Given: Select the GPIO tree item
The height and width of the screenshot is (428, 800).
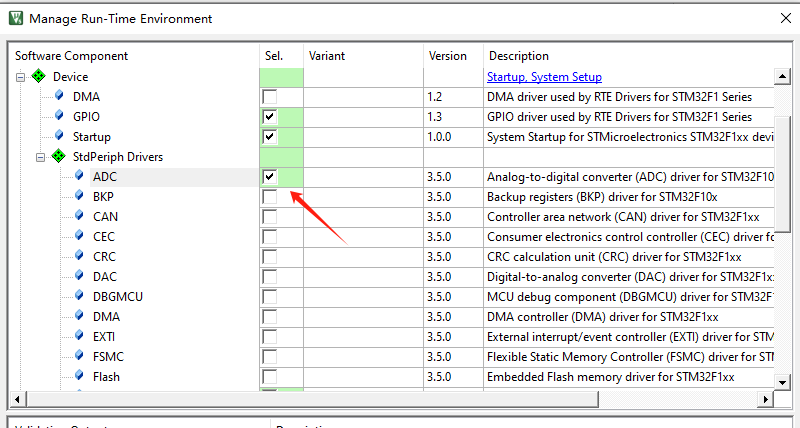Looking at the screenshot, I should coord(86,117).
